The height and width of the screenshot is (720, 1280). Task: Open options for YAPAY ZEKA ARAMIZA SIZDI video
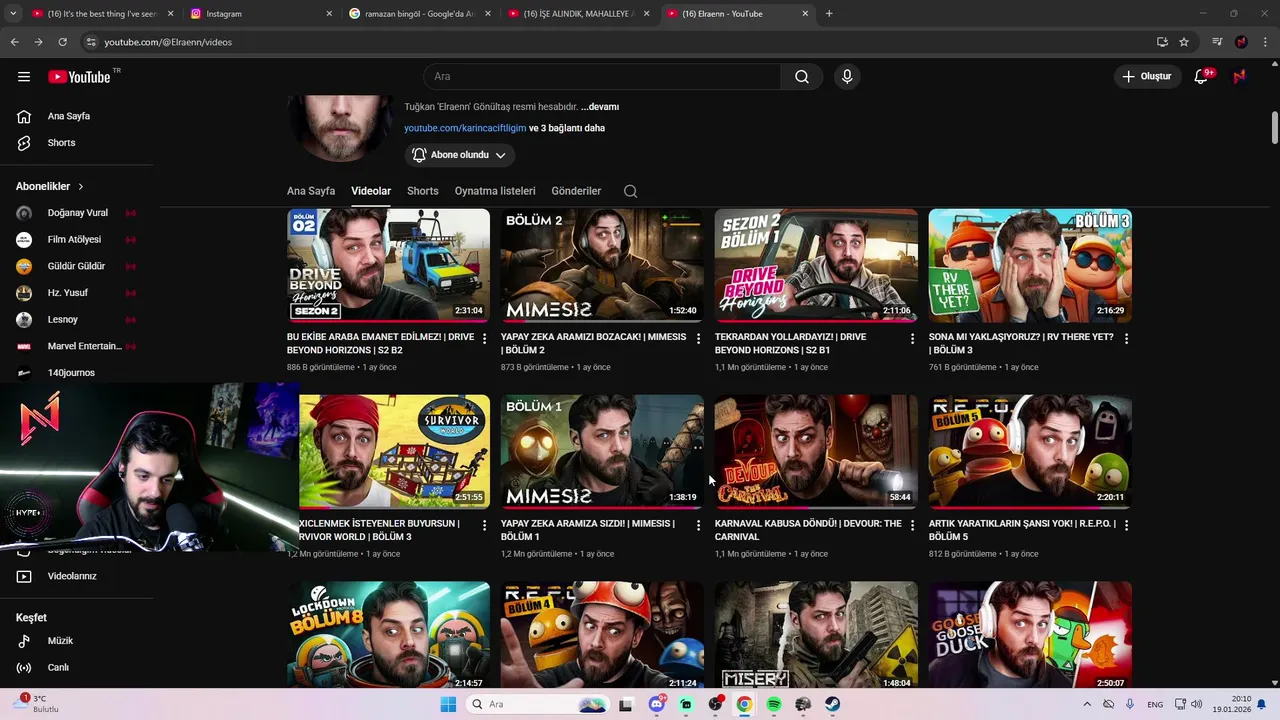[x=698, y=525]
